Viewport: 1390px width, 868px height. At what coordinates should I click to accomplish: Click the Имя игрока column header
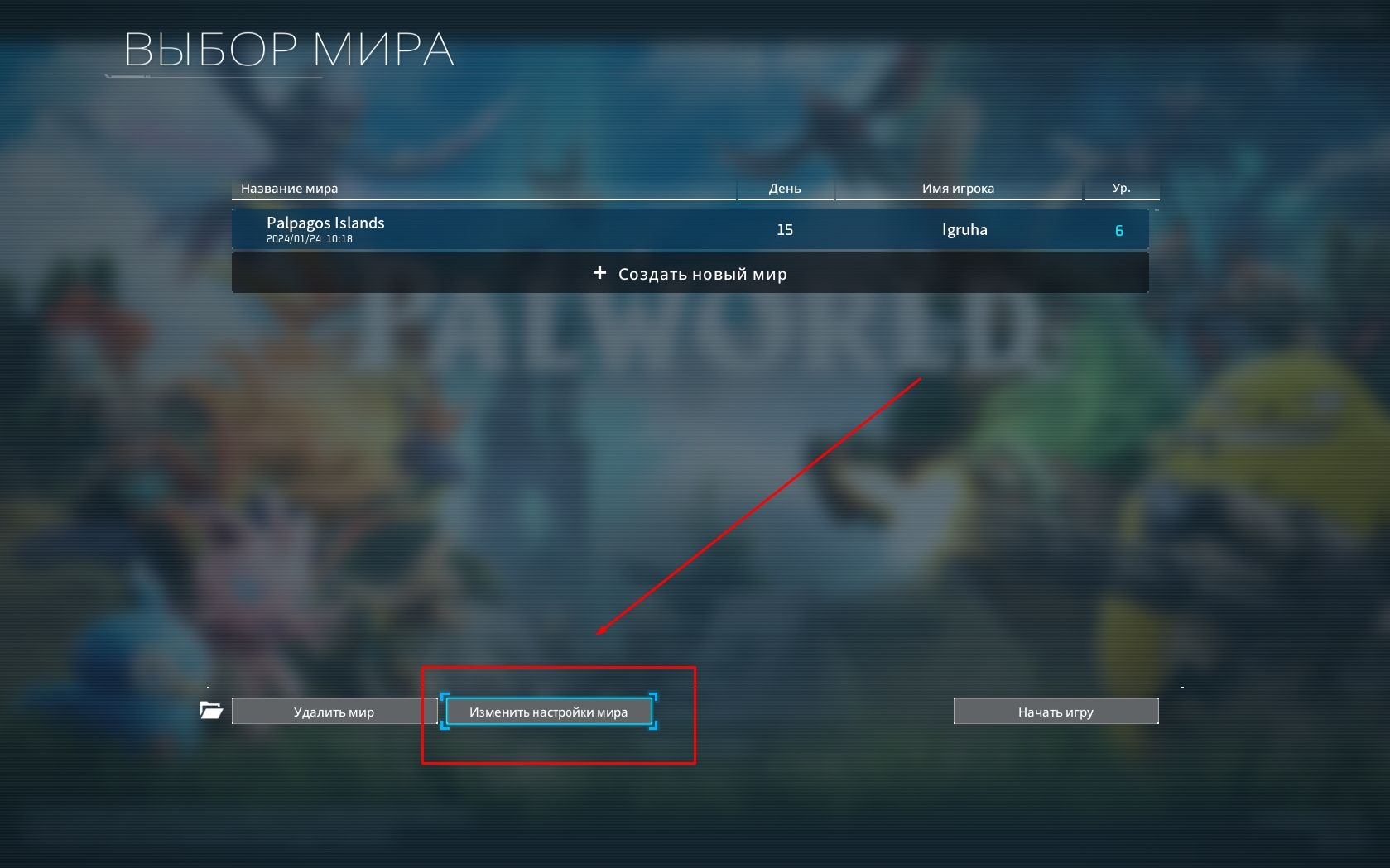958,189
